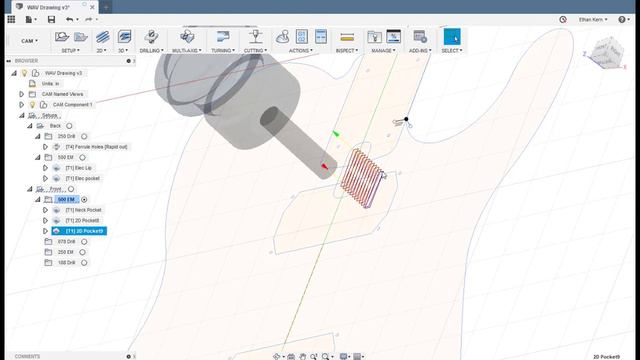
Task: Expand the Elec Lip operation
Action: (x=45, y=168)
